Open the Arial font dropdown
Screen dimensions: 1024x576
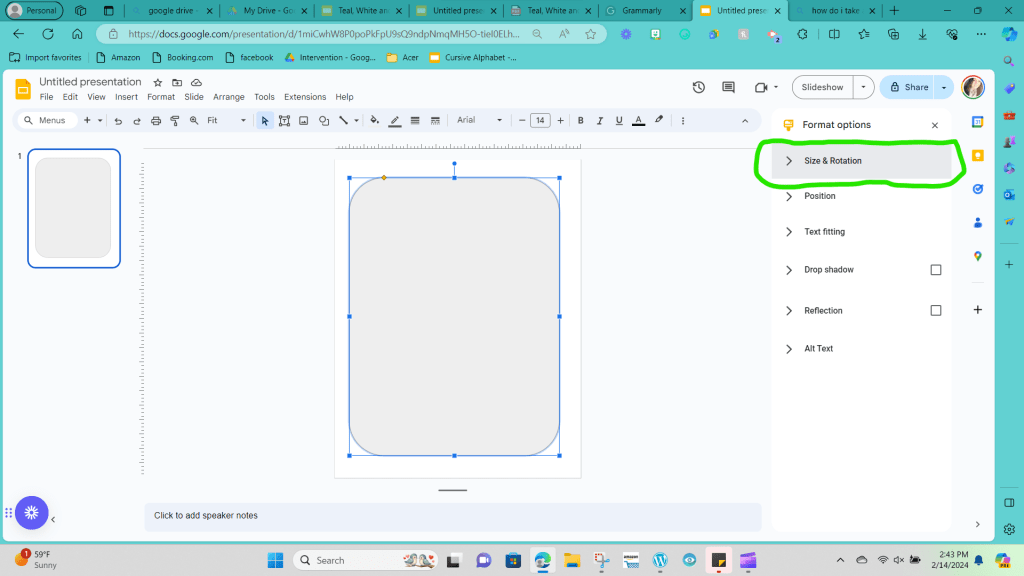point(479,120)
